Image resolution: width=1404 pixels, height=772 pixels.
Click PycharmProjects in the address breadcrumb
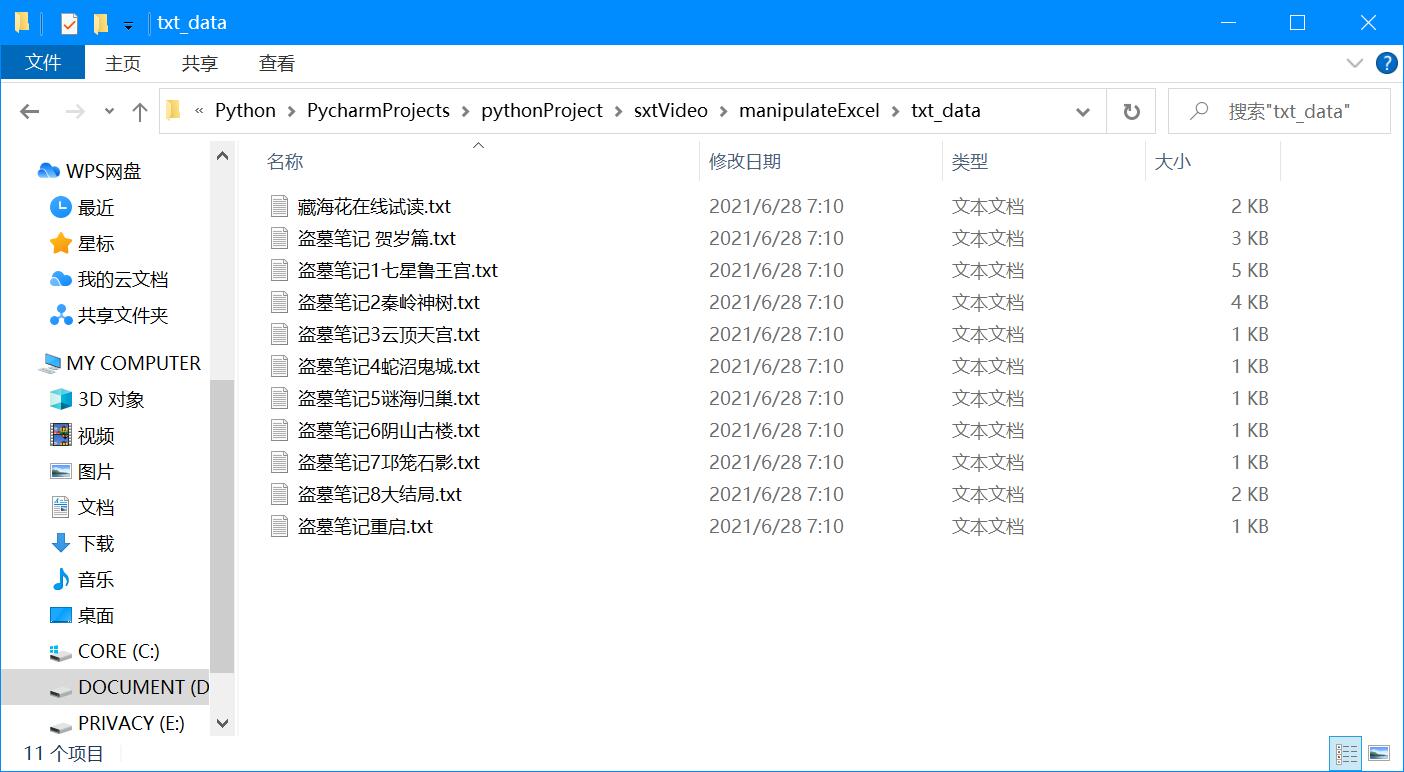click(x=378, y=111)
